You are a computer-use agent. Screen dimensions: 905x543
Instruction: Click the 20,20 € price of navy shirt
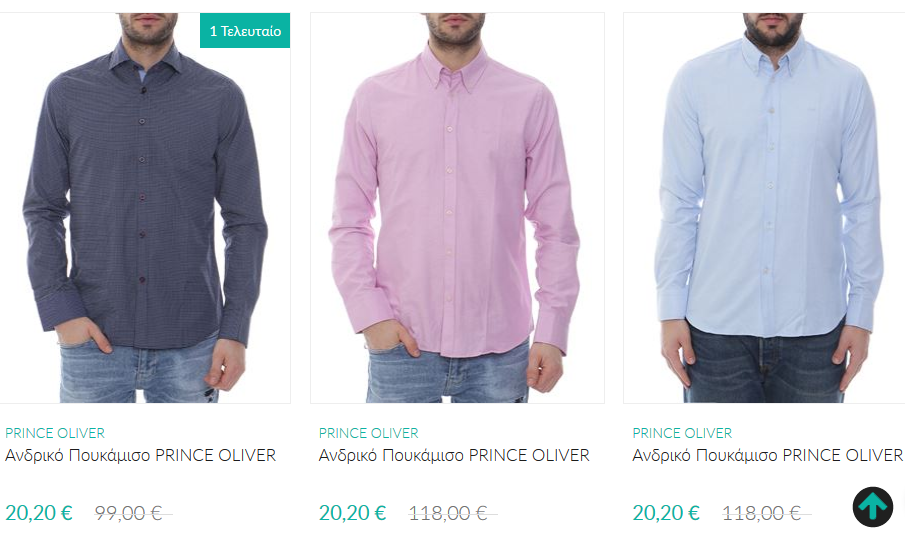point(39,512)
